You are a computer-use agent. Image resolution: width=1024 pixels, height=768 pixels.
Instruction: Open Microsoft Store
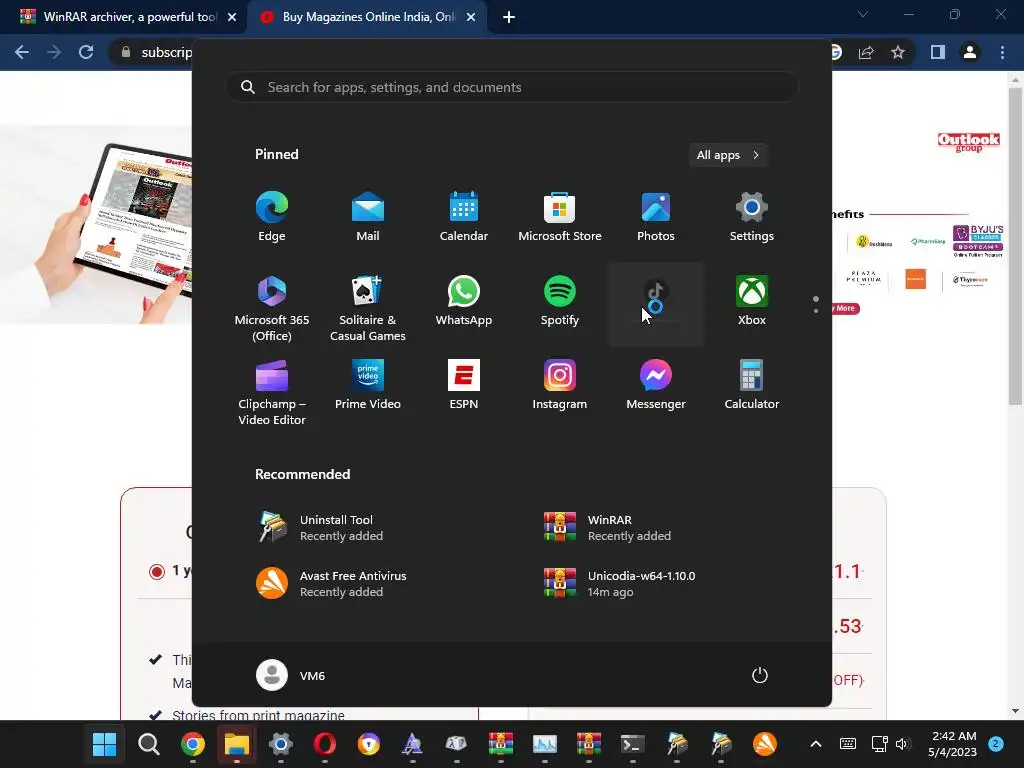point(560,217)
